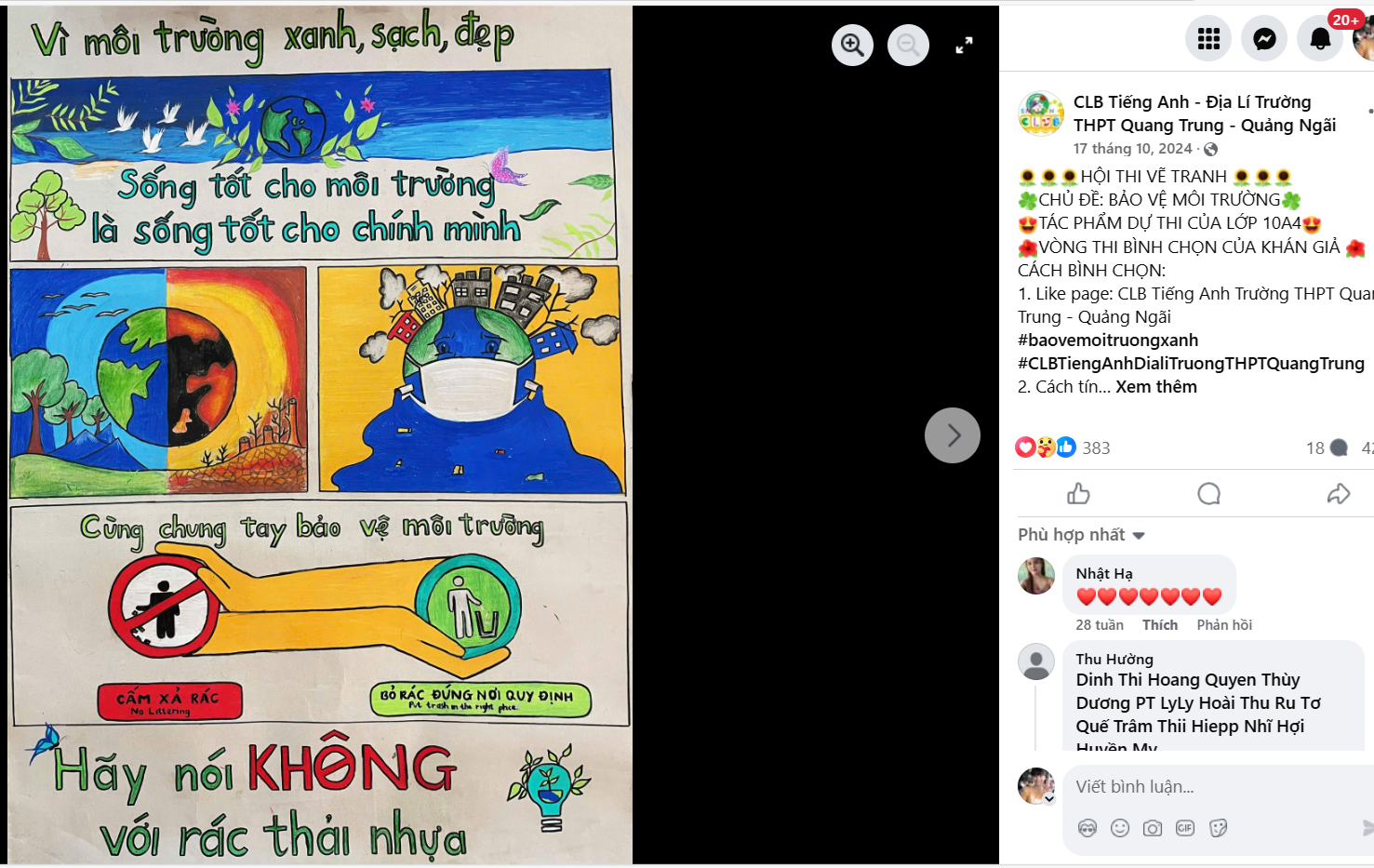Open the Facebook menu grid icon
This screenshot has width=1374, height=868.
coord(1208,38)
